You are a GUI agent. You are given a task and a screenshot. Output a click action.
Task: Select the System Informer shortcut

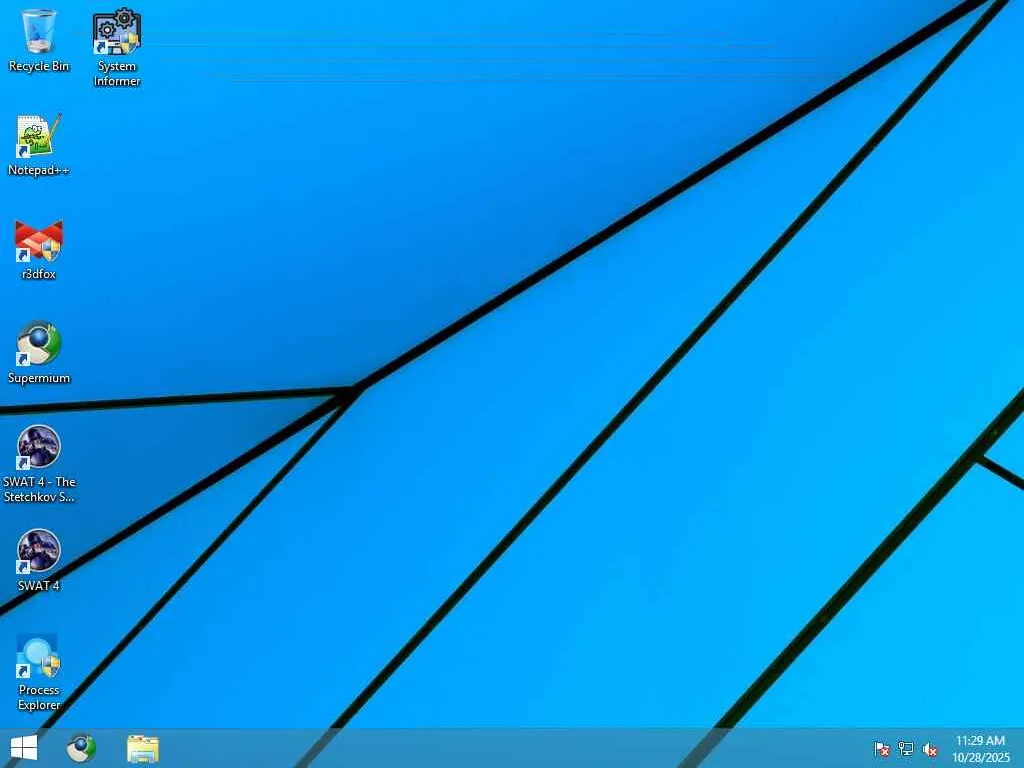point(117,48)
